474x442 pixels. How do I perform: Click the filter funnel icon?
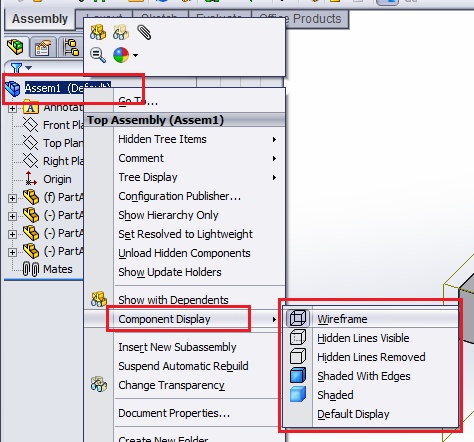coord(16,68)
